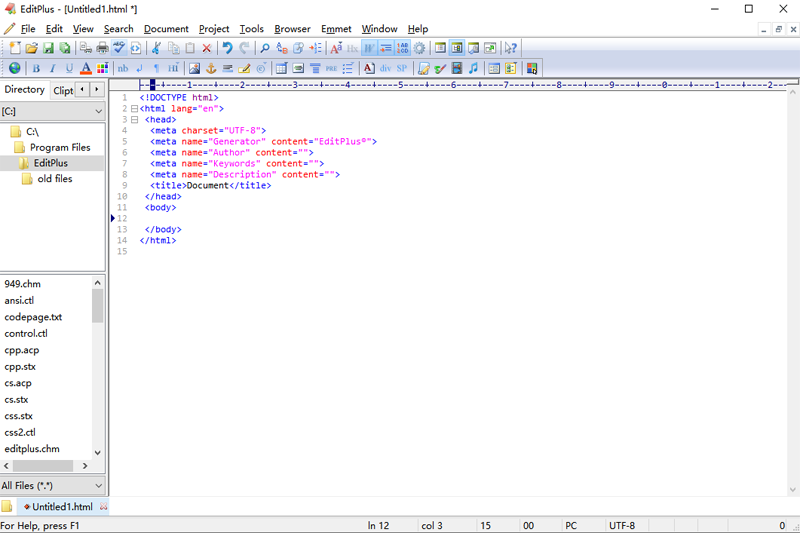This screenshot has height=533, width=800.
Task: Select codepage.txt in the file list
Action: pyautogui.click(x=33, y=317)
